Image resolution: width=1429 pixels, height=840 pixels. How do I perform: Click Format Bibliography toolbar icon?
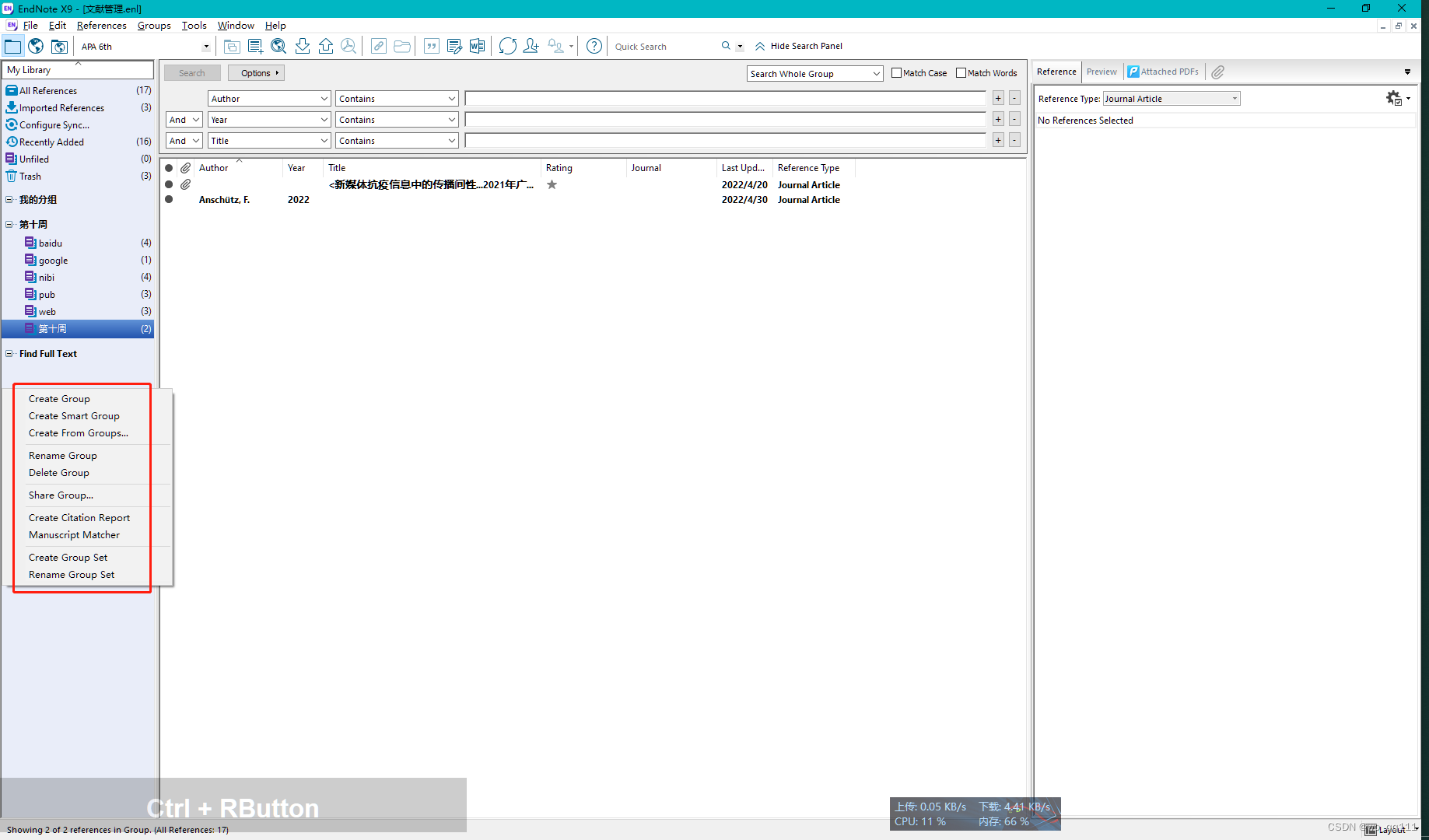click(x=454, y=46)
